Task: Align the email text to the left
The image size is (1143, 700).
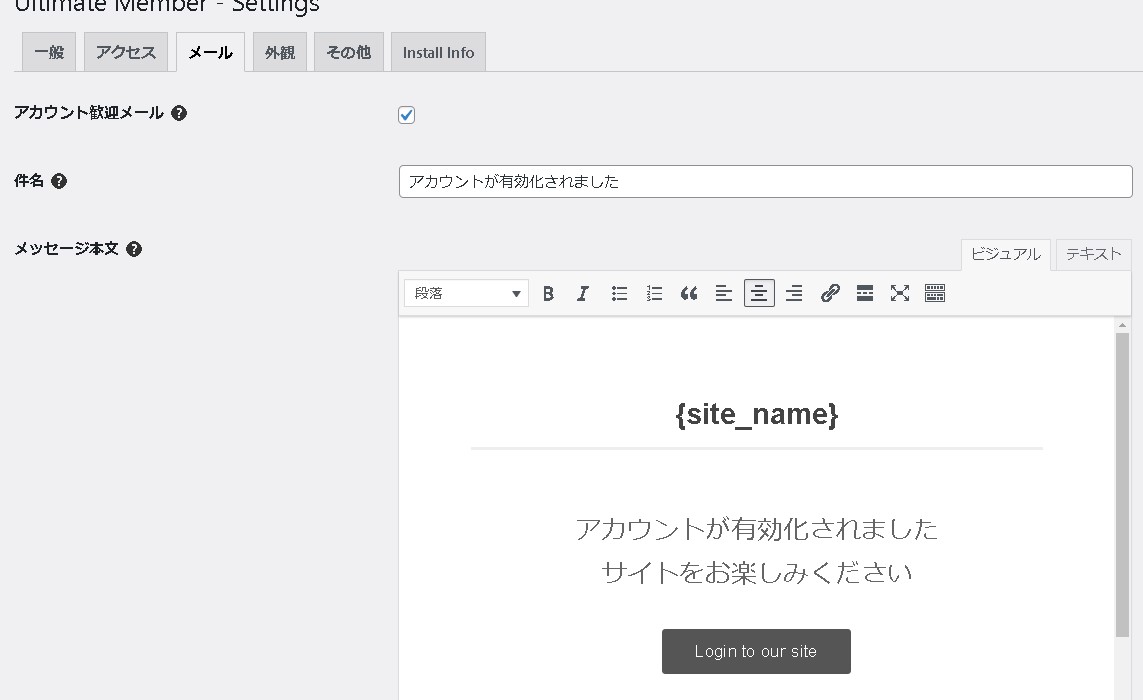Action: (723, 293)
